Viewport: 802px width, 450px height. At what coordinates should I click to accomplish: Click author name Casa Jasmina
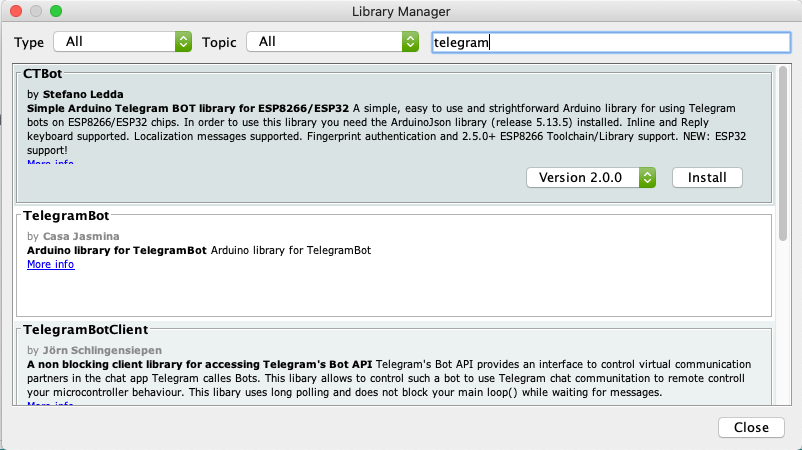[x=81, y=236]
